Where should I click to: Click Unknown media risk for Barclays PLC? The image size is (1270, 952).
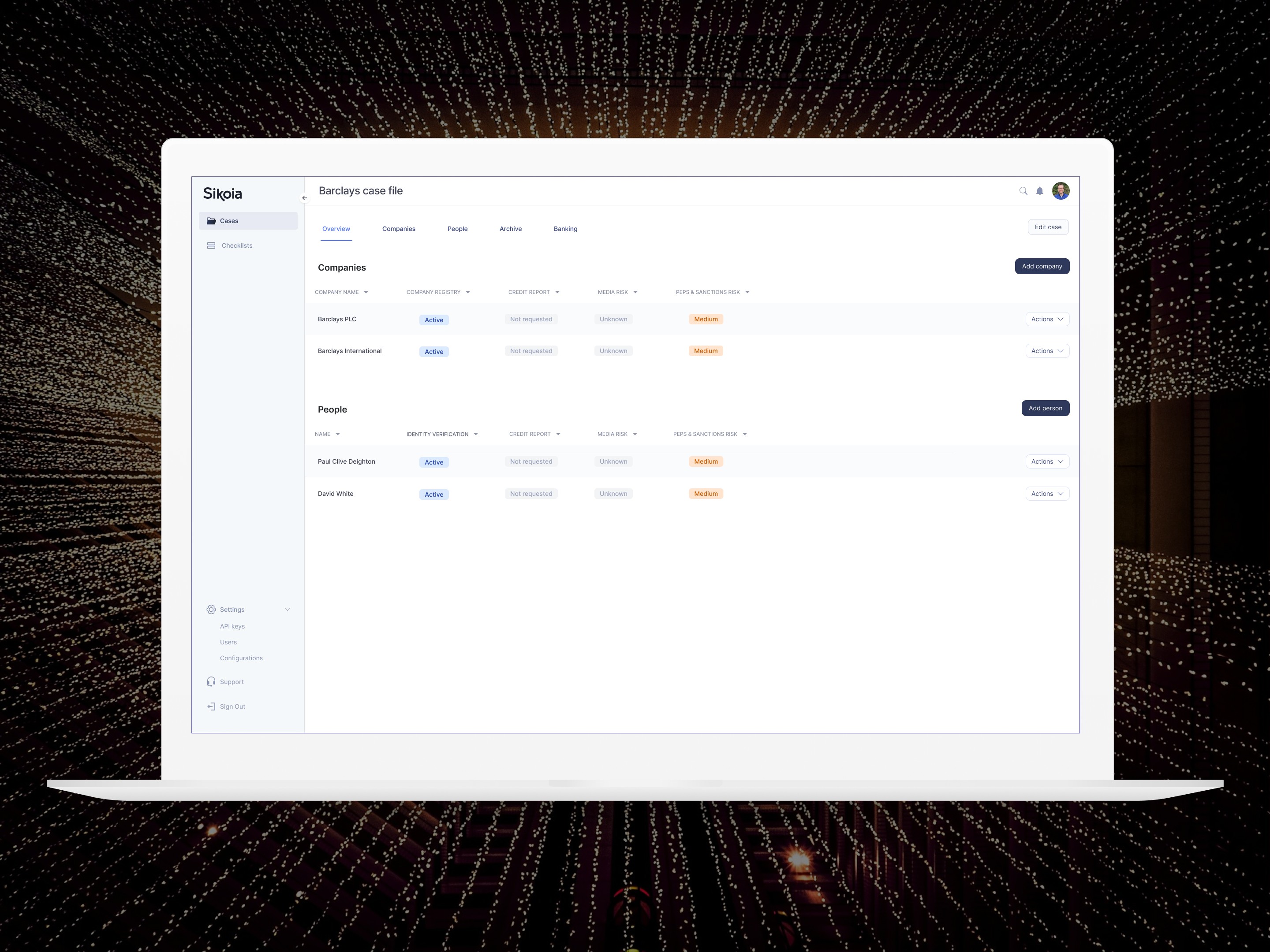(x=613, y=319)
